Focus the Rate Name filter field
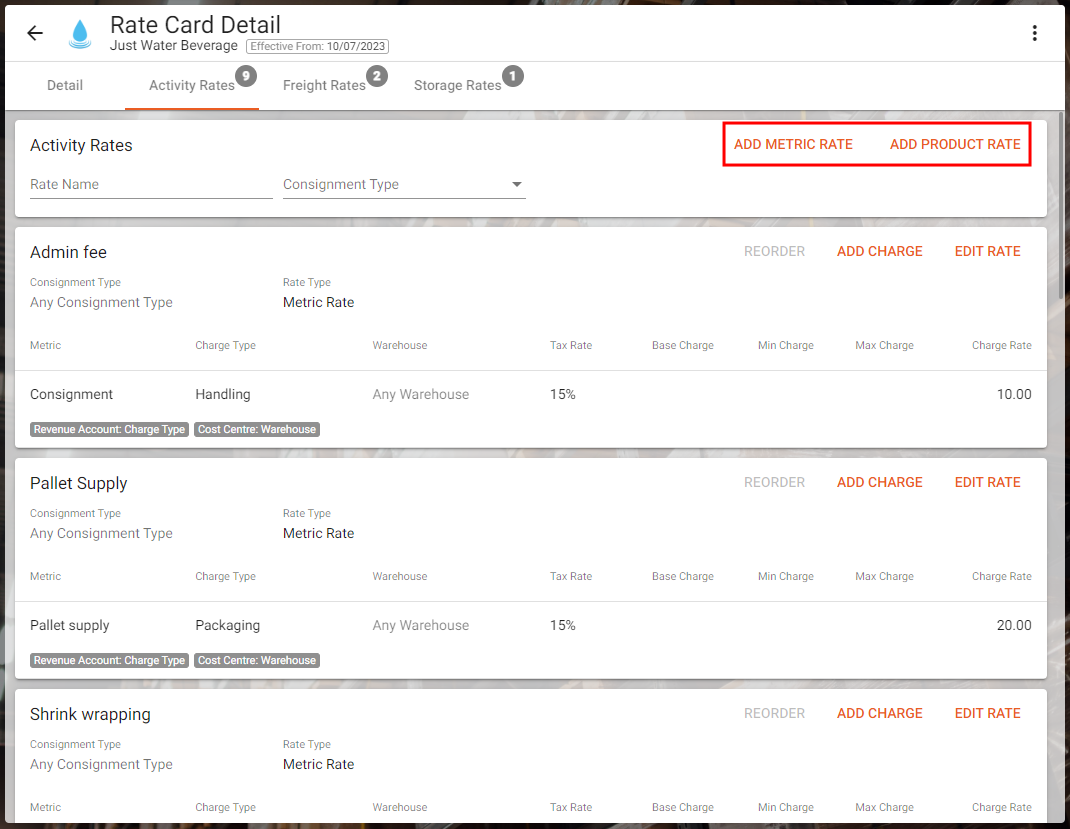 pos(151,184)
